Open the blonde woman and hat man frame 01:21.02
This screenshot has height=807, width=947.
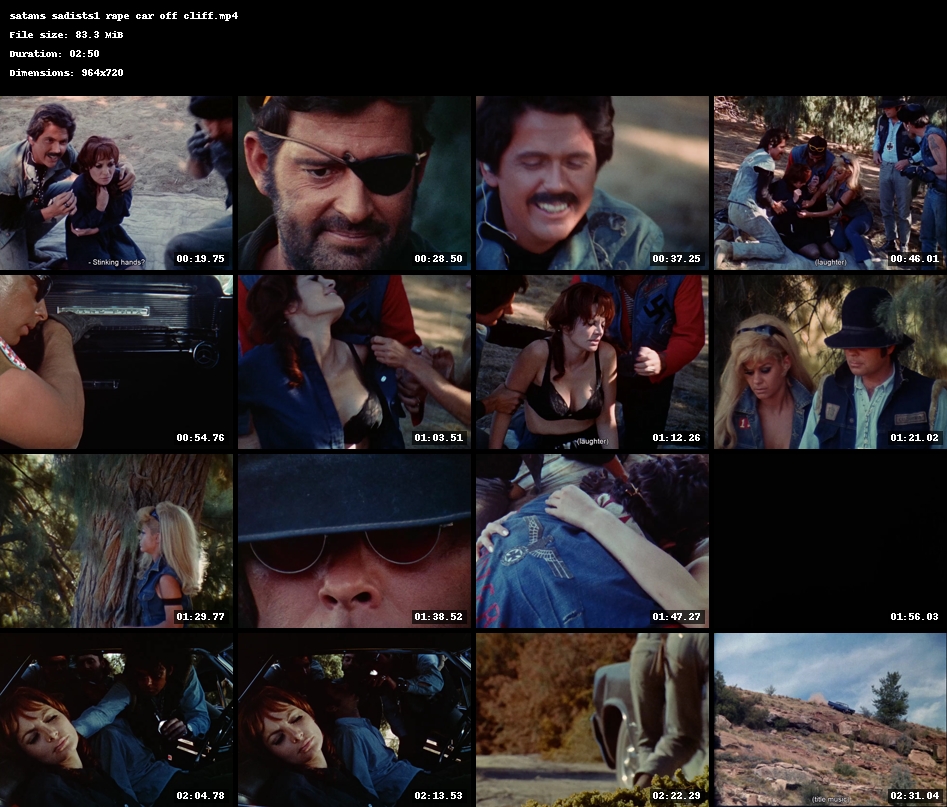pyautogui.click(x=830, y=362)
